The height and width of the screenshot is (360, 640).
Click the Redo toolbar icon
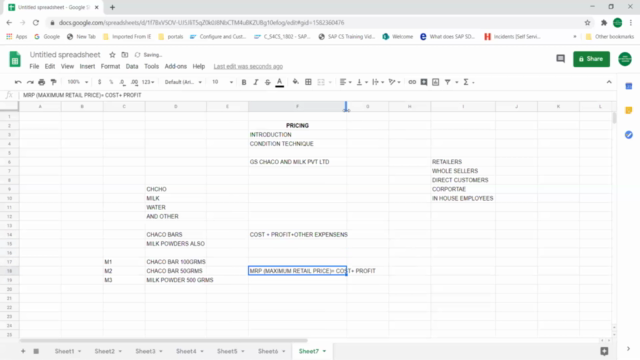pos(30,82)
